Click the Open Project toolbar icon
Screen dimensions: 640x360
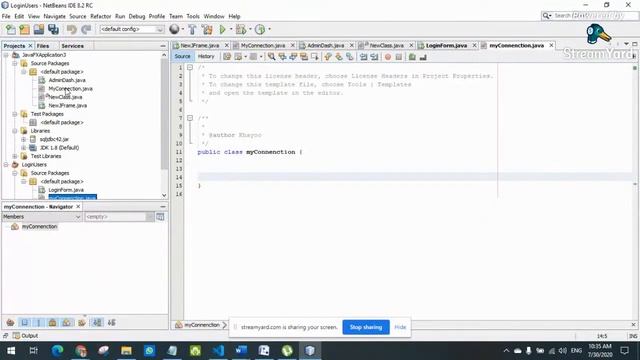click(39, 29)
